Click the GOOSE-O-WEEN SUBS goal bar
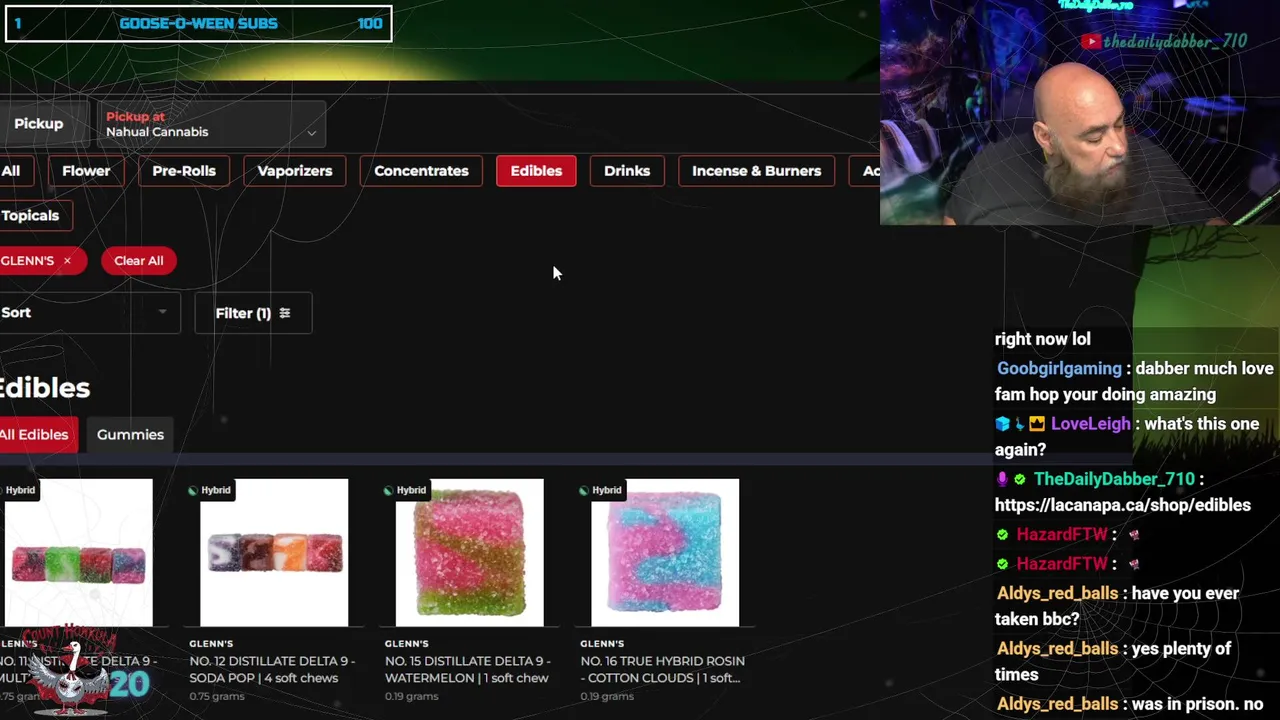 tap(198, 24)
